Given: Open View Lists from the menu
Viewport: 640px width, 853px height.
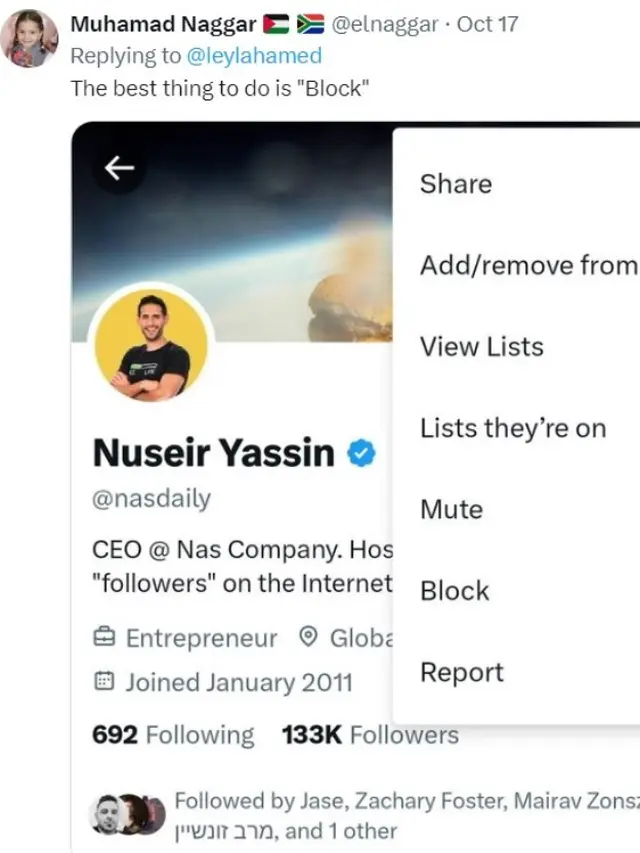Looking at the screenshot, I should click(482, 347).
